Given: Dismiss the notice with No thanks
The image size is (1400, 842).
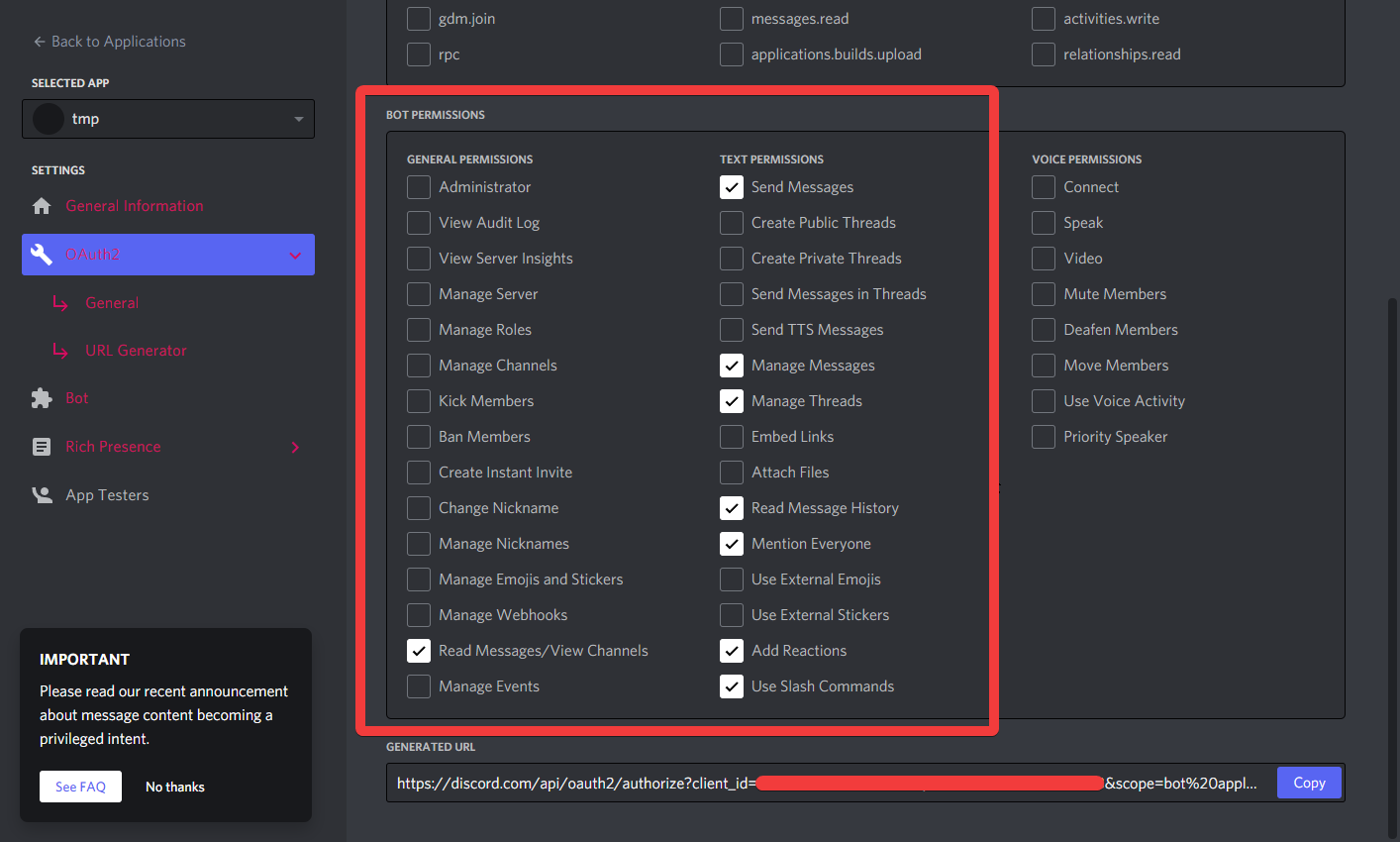Looking at the screenshot, I should coord(175,787).
